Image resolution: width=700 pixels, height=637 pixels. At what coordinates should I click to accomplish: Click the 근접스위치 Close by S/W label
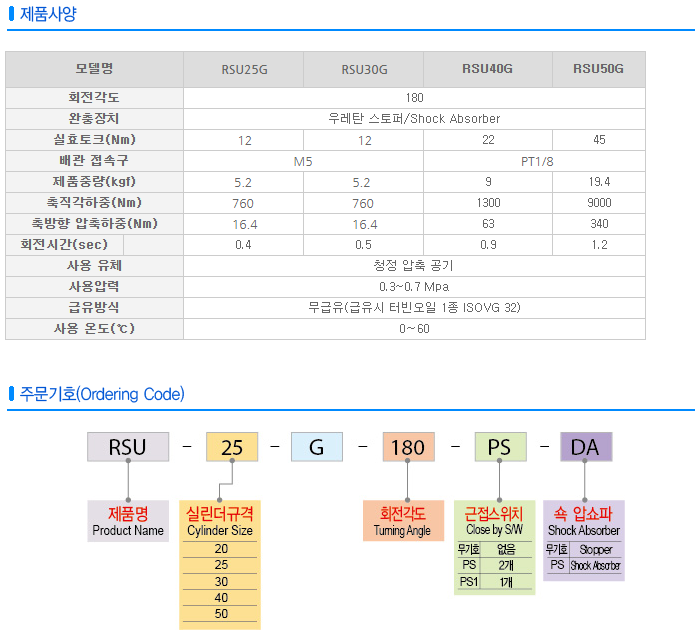[x=494, y=521]
